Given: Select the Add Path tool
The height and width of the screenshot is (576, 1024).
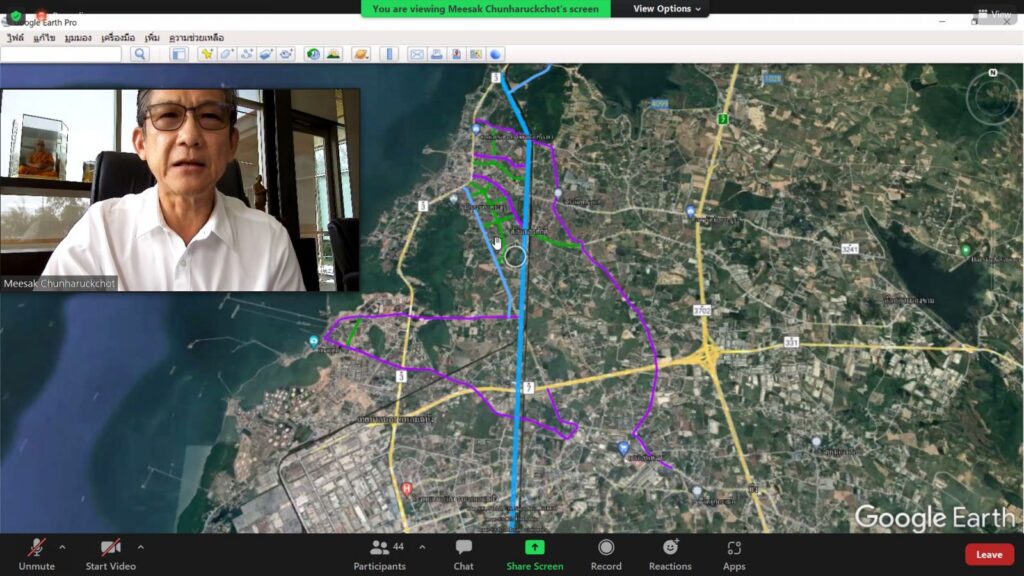Looking at the screenshot, I should tap(246, 54).
